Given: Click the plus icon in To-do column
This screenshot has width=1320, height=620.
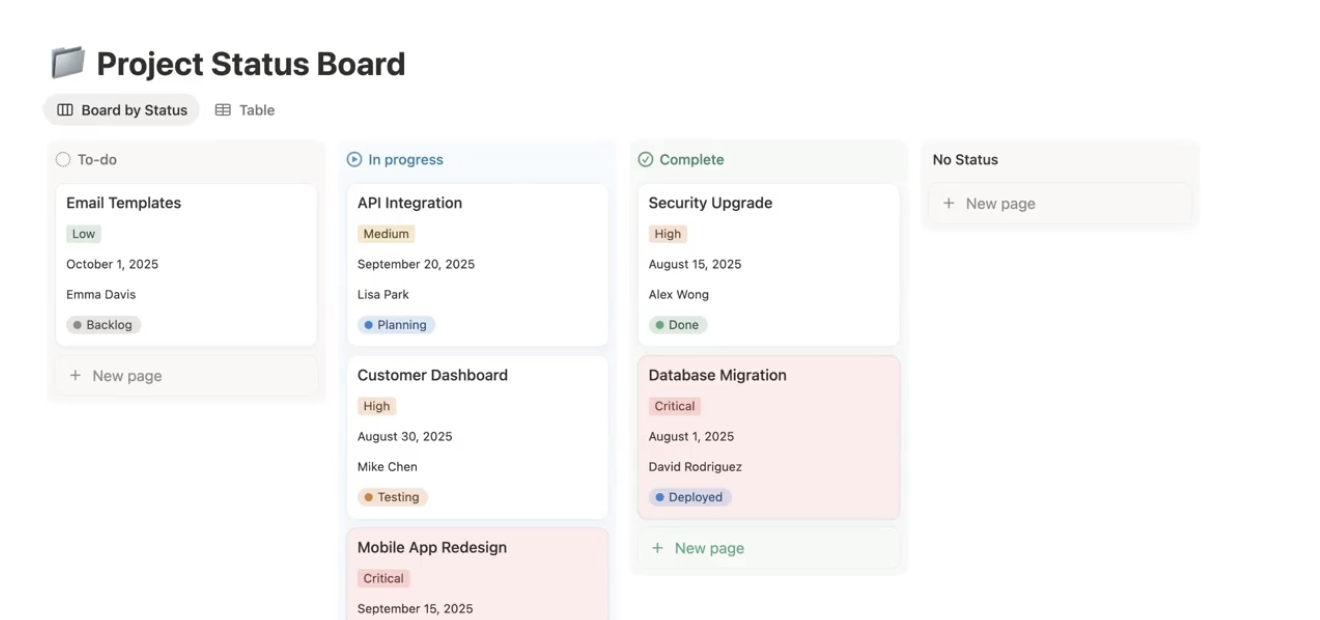Looking at the screenshot, I should 75,376.
